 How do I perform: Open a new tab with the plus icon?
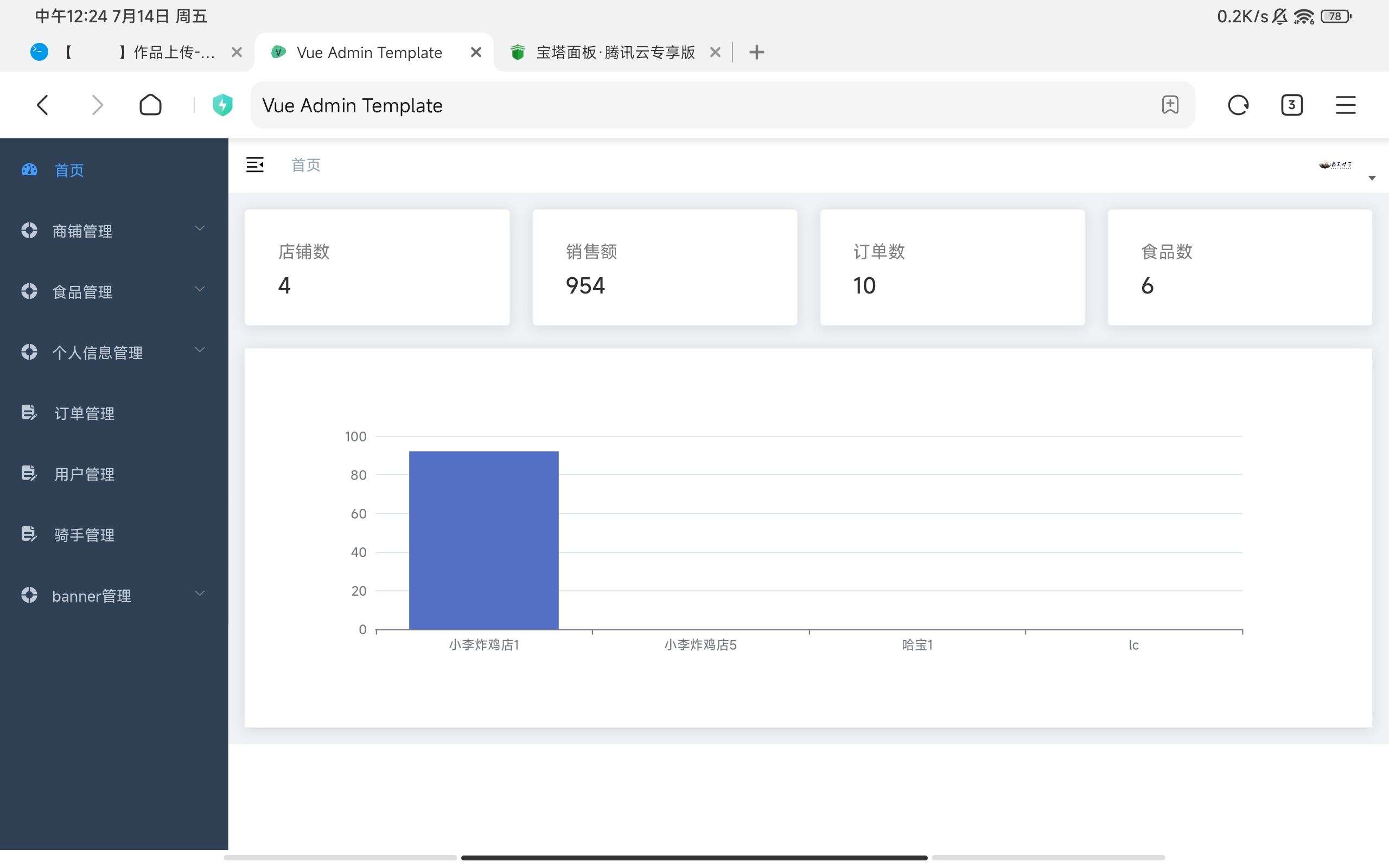click(x=756, y=52)
